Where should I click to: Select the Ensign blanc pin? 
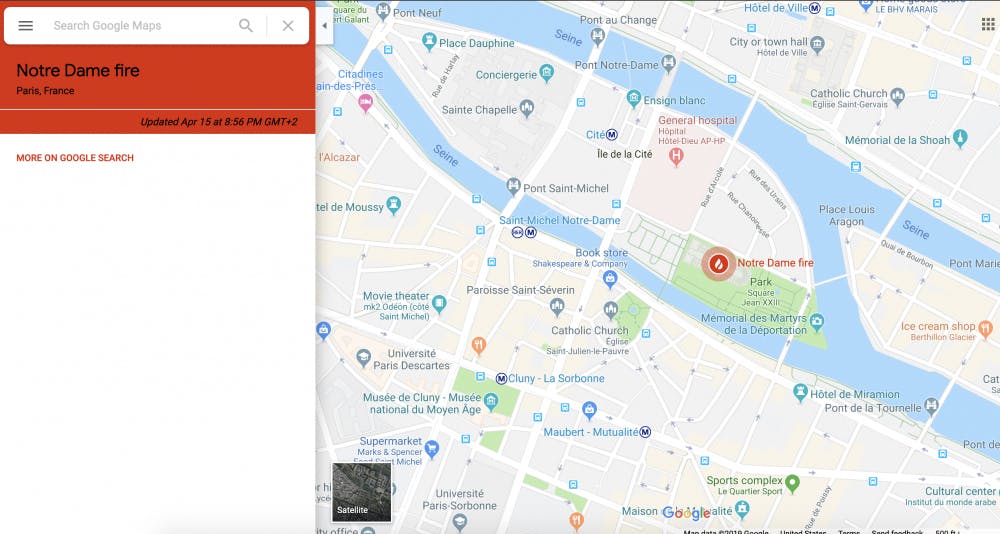[x=633, y=98]
